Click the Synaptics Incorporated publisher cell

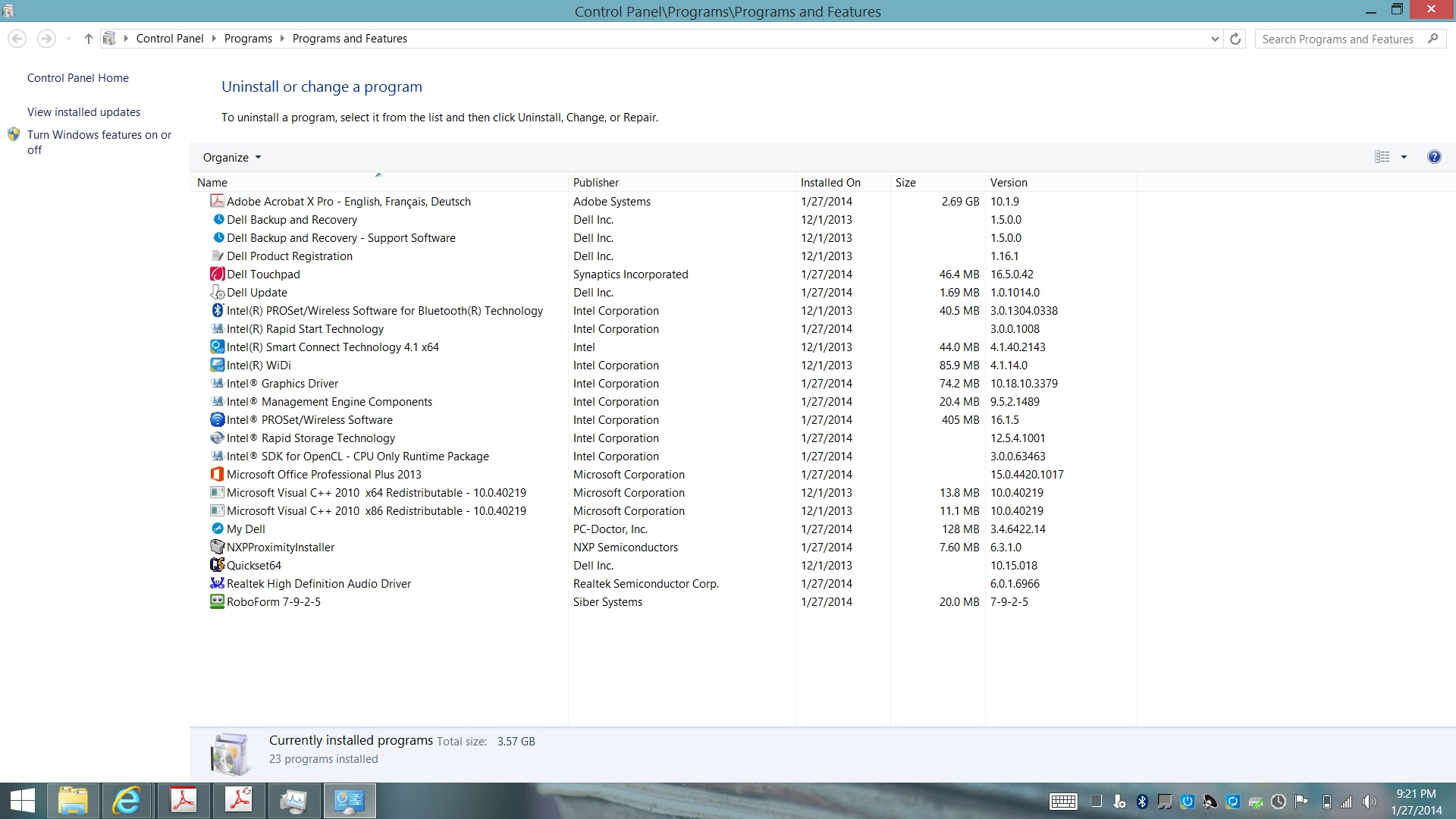click(631, 274)
